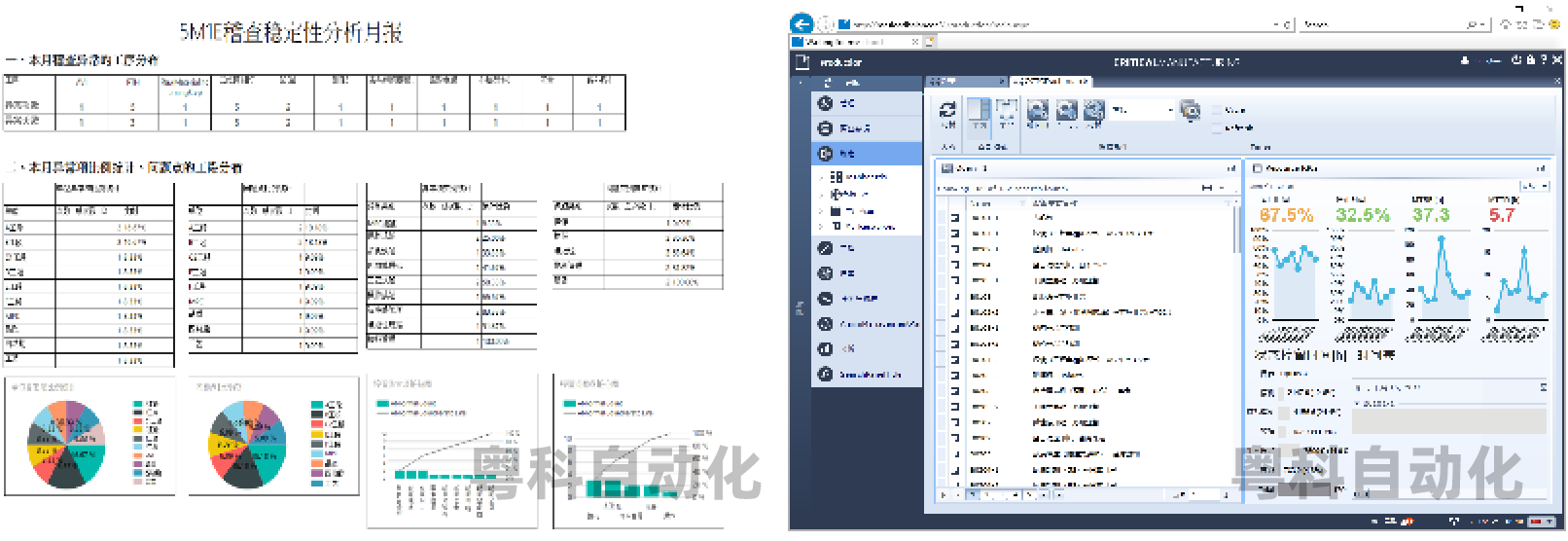
Task: Click the lock icon in app header
Action: 1531,61
